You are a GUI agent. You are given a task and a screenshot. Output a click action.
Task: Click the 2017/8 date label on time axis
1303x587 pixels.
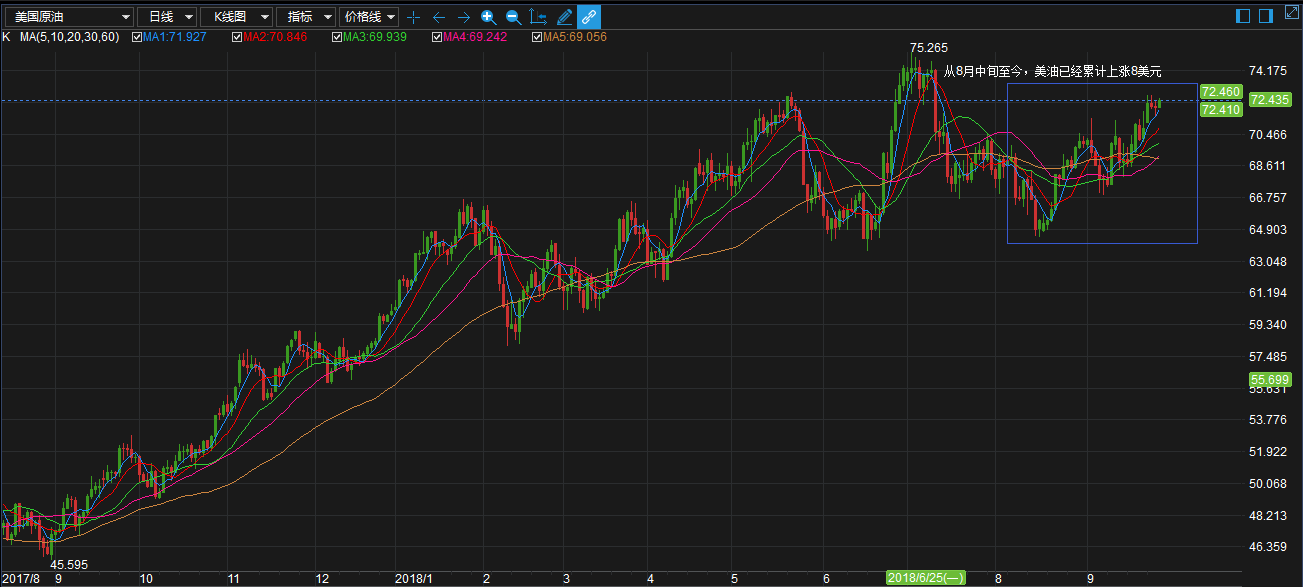coord(21,578)
